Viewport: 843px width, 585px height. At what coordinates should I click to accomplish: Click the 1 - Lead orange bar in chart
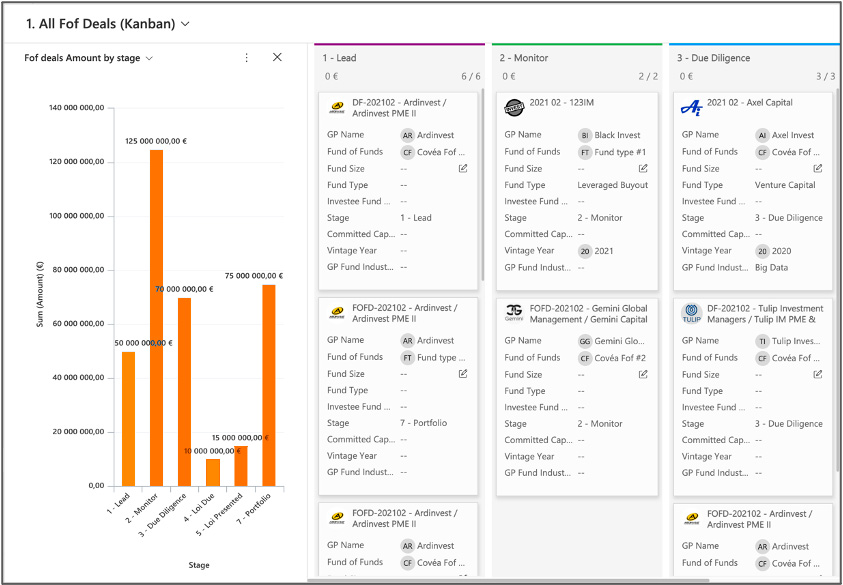coord(128,419)
